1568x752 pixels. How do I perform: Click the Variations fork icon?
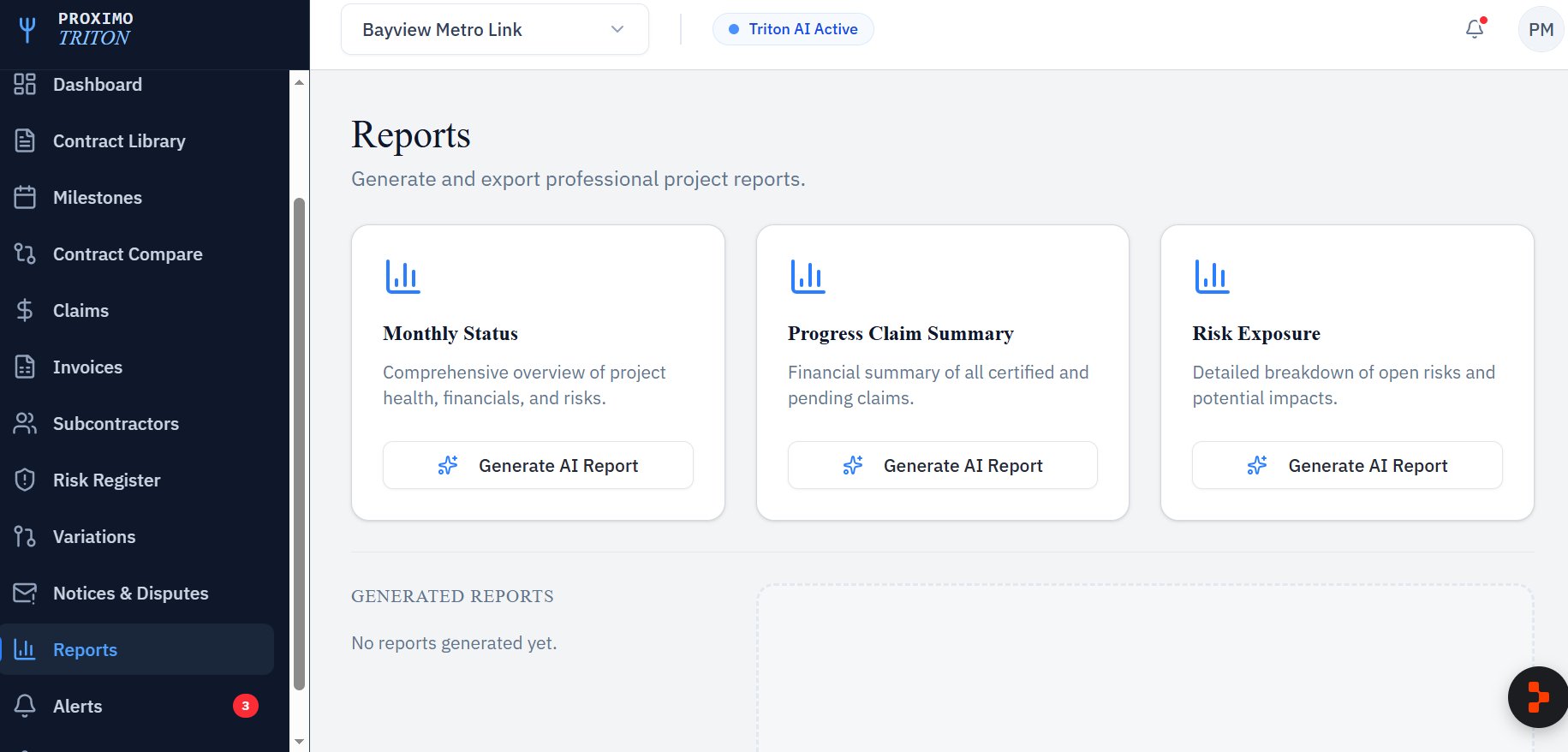[25, 536]
